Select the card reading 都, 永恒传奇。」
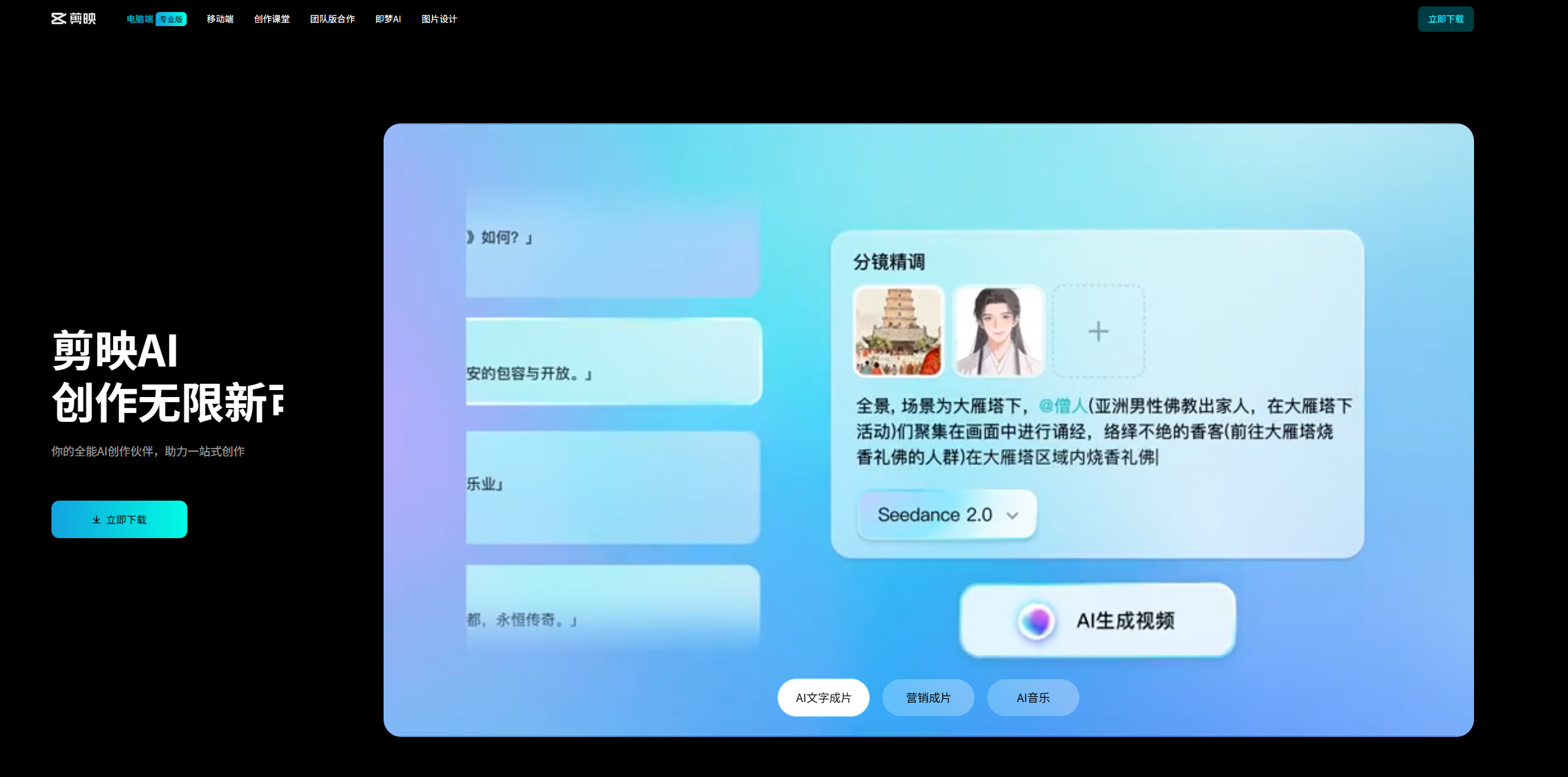Screen dimensions: 1568x777 click(x=613, y=607)
